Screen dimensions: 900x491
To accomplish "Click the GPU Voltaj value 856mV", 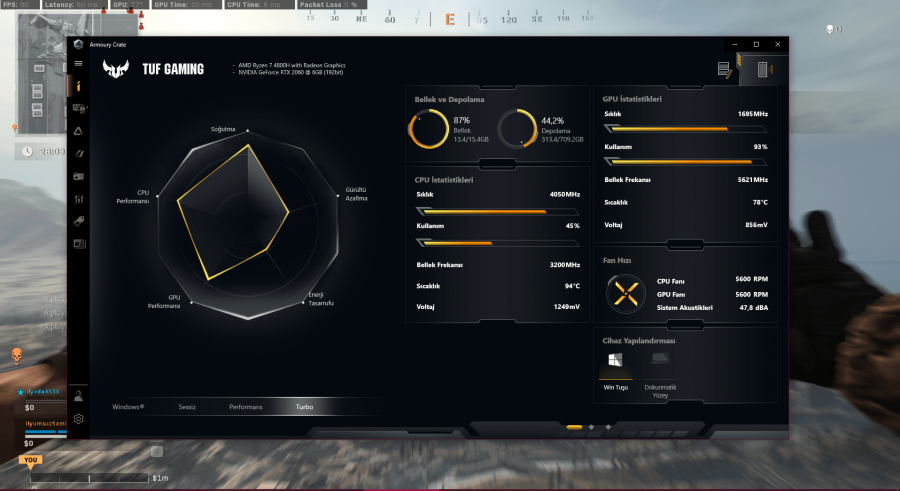I will (x=757, y=225).
